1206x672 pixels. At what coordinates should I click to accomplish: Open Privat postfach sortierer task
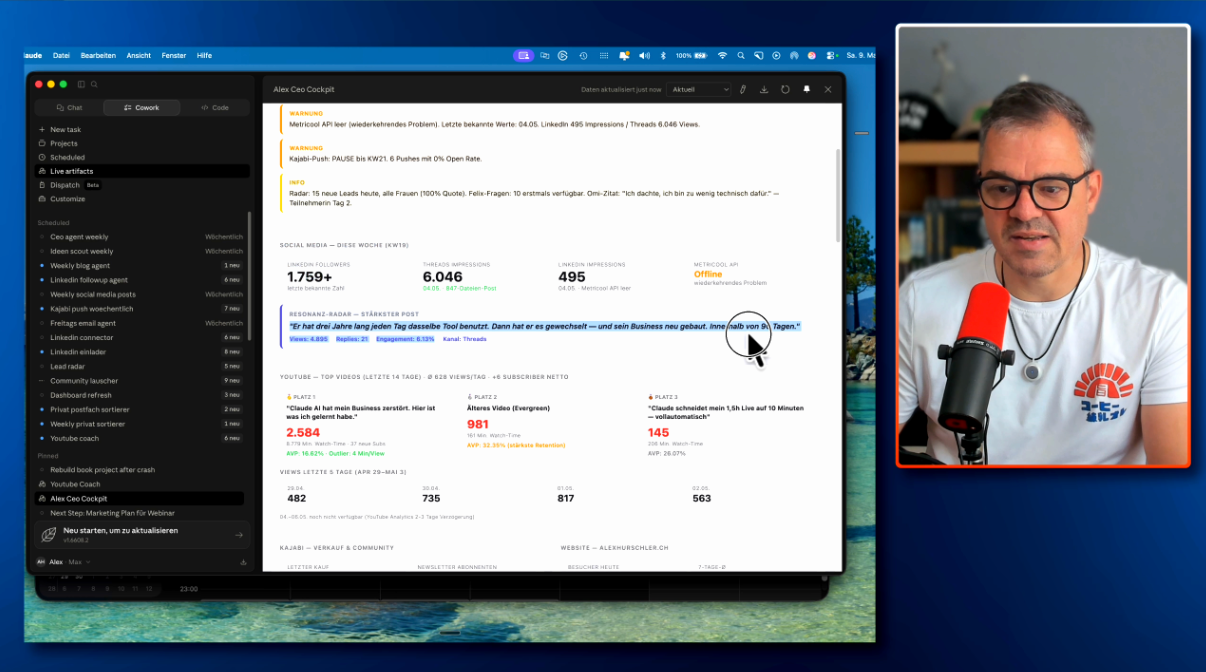click(141, 409)
